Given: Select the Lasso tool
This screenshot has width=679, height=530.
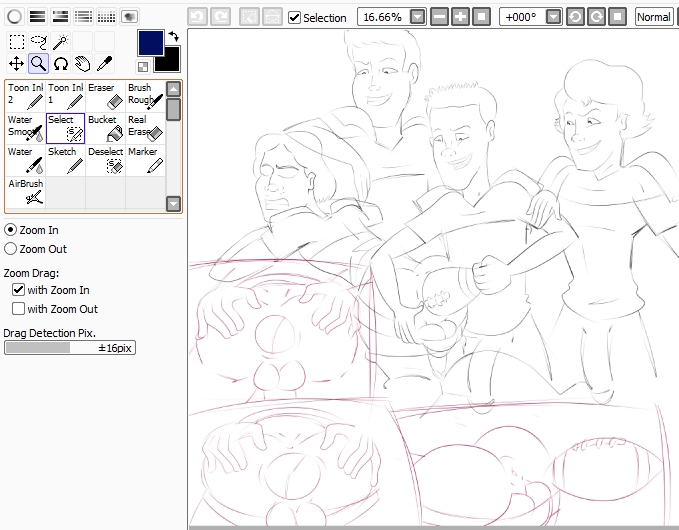Looking at the screenshot, I should coord(38,41).
